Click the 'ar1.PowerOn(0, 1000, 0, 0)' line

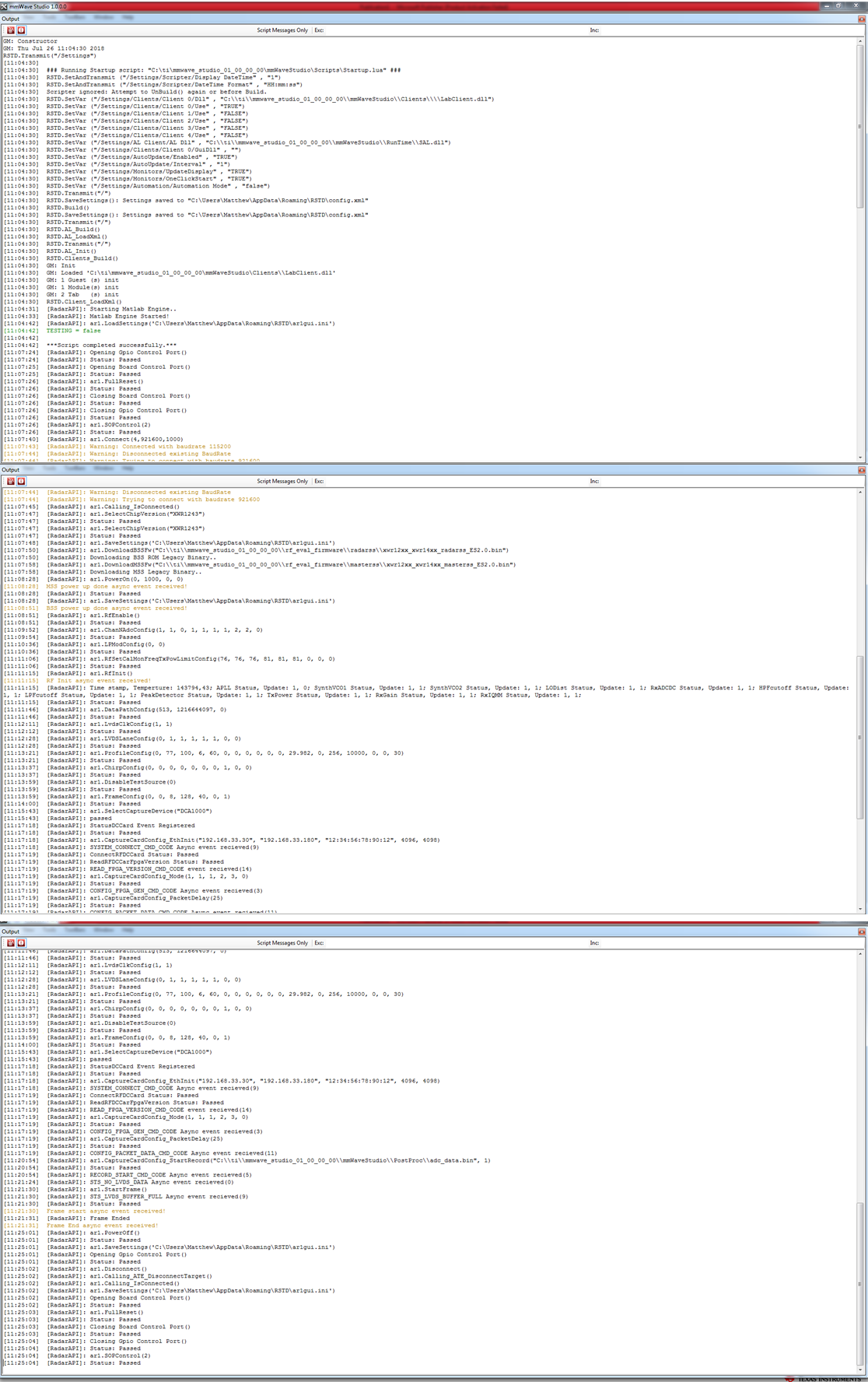[93, 579]
